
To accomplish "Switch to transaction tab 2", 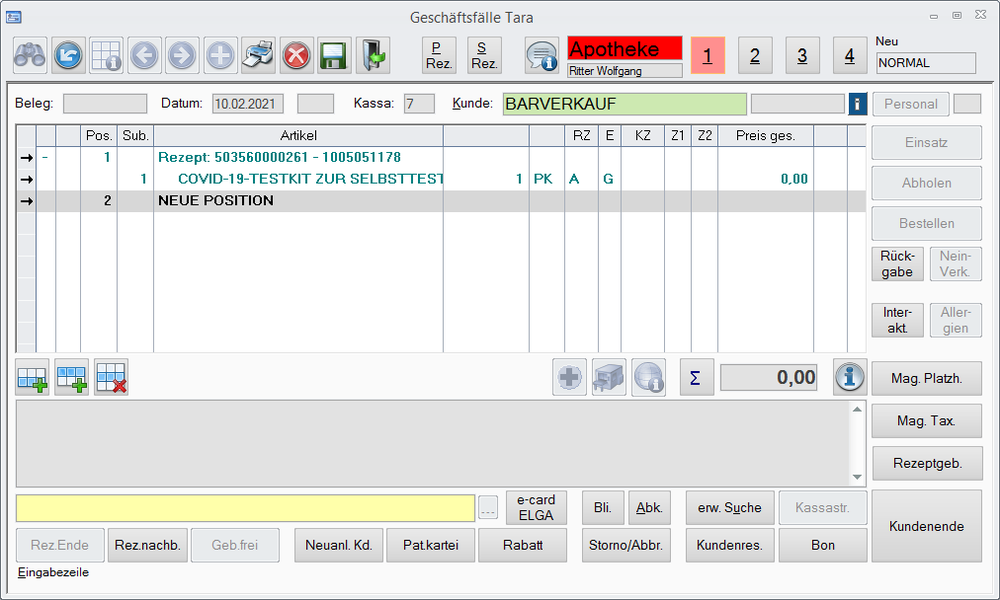I will click(x=755, y=56).
